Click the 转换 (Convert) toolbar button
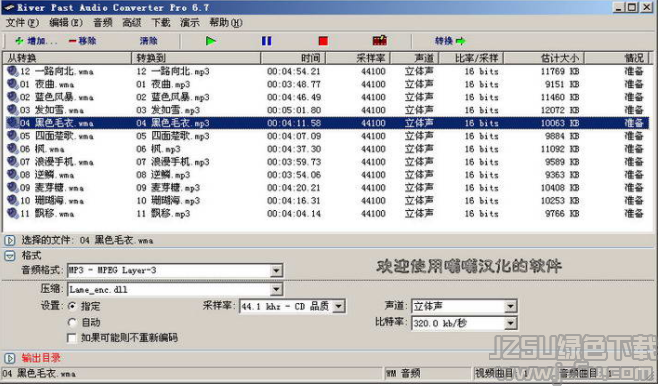Viewport: 659px width, 386px height. click(x=450, y=41)
